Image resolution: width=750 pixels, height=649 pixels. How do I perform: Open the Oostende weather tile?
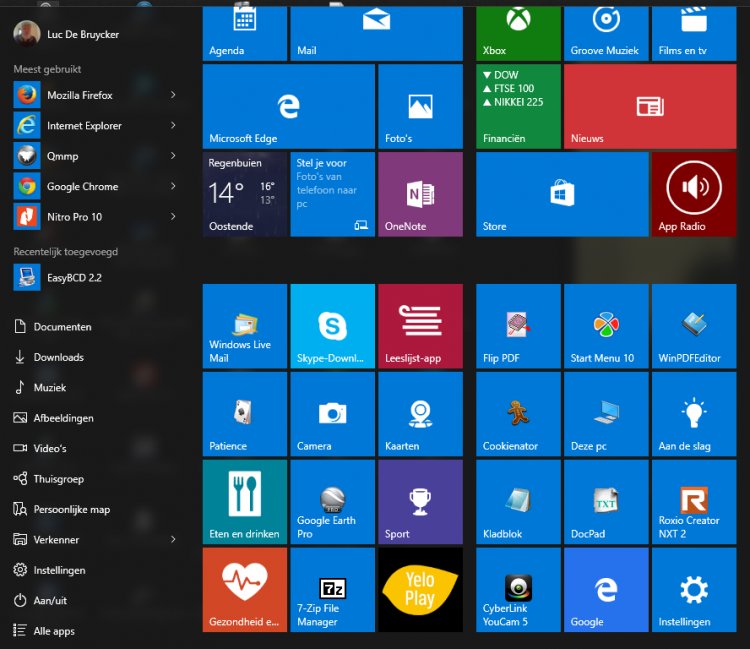pyautogui.click(x=244, y=194)
